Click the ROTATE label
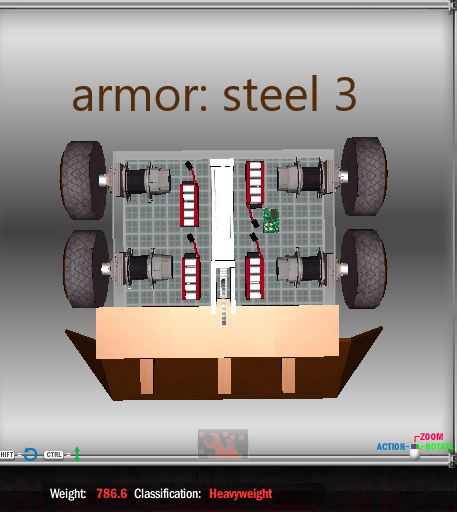 [439, 447]
